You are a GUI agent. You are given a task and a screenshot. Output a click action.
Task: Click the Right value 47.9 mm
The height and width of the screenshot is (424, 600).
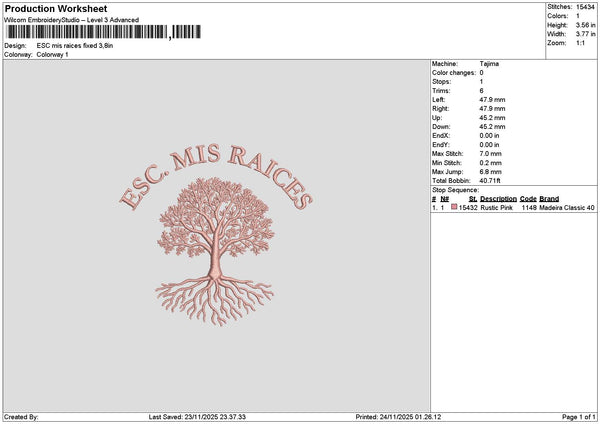tap(492, 109)
